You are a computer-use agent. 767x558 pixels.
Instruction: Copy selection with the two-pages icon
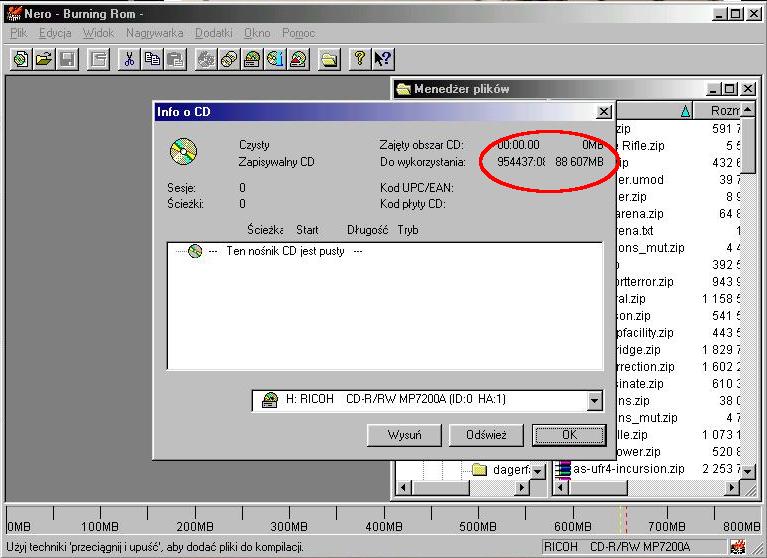pos(152,60)
